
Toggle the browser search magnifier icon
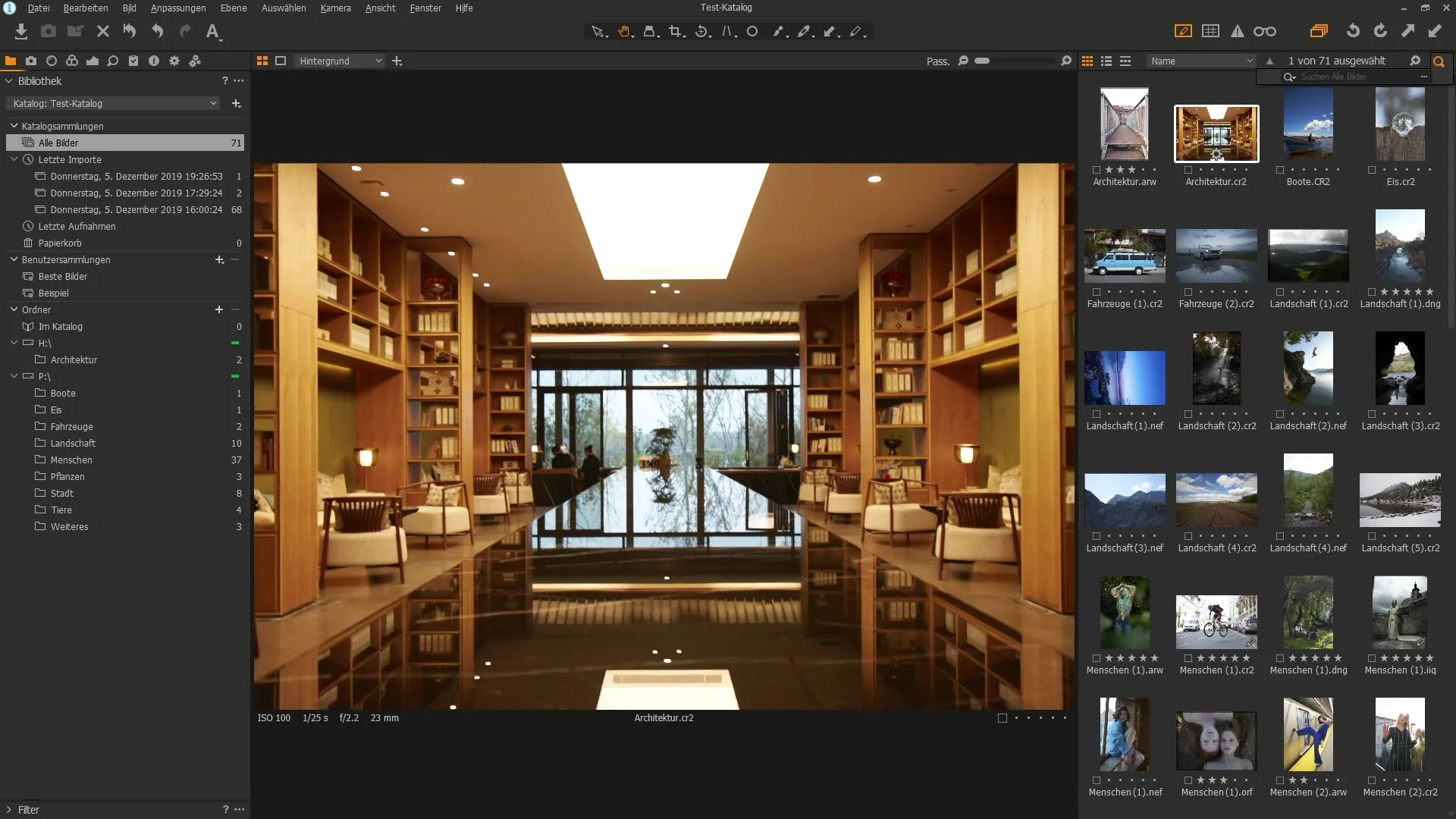[x=1439, y=61]
